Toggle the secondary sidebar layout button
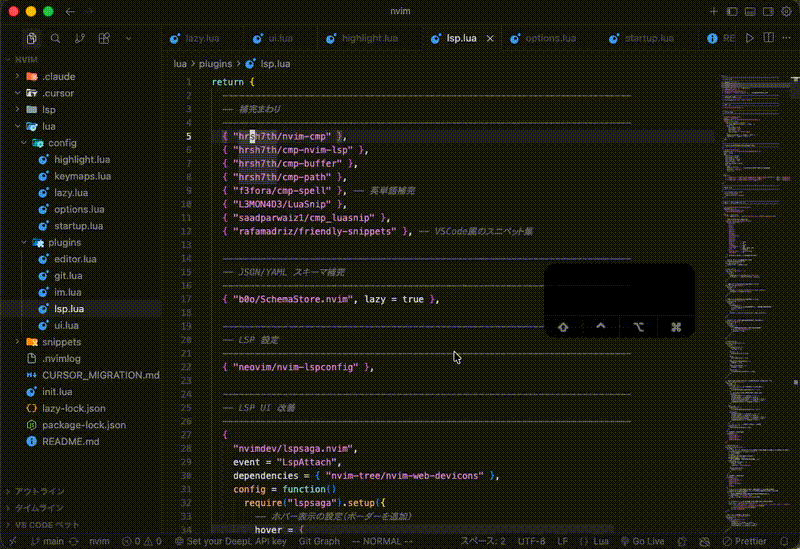The width and height of the screenshot is (800, 549). click(x=766, y=11)
